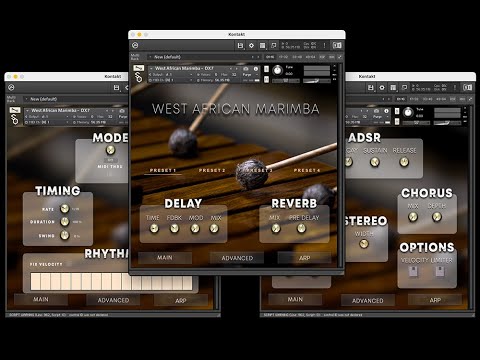This screenshot has width=480, height=360.
Task: Click the ADSR RELEASE knob
Action: tap(404, 162)
